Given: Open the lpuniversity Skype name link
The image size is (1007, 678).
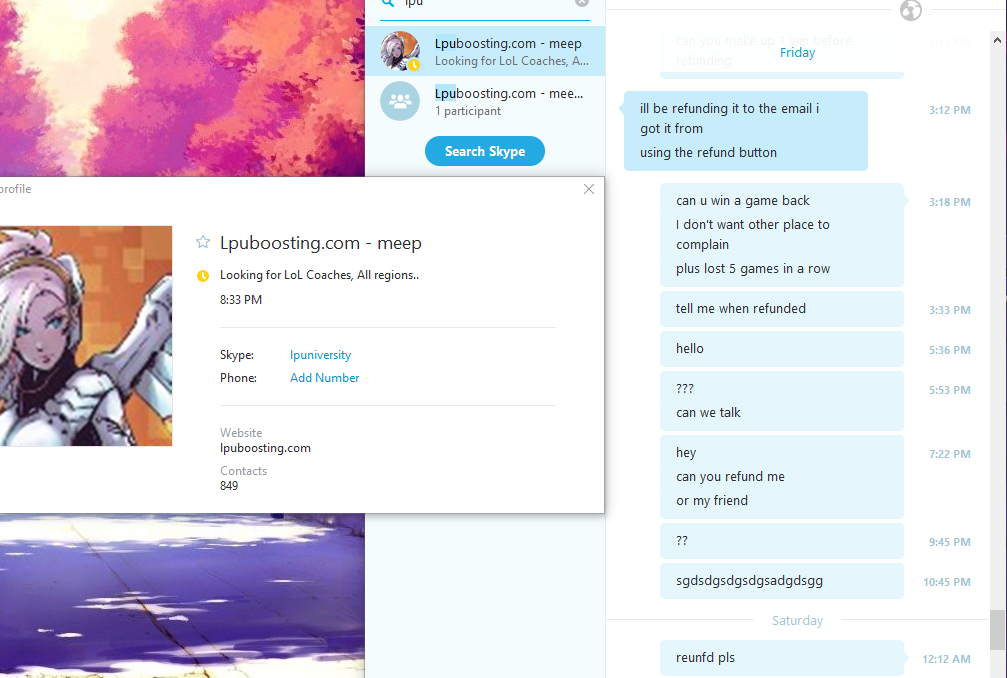Looking at the screenshot, I should pyautogui.click(x=320, y=355).
